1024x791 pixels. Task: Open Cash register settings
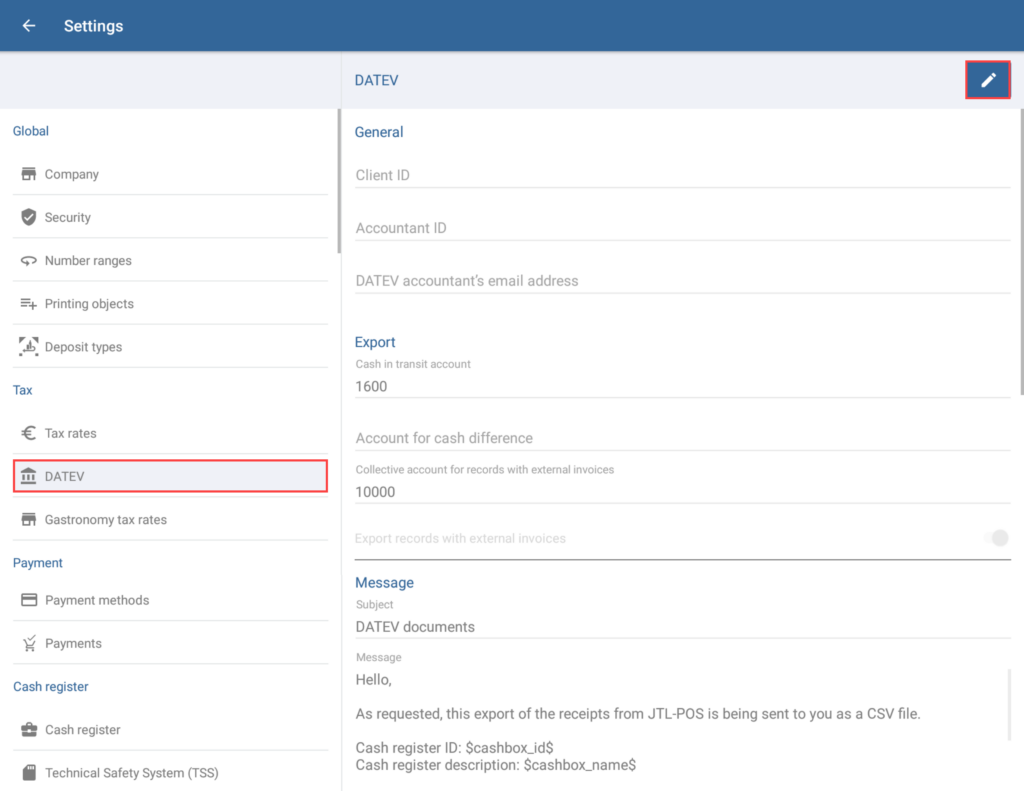(x=82, y=730)
